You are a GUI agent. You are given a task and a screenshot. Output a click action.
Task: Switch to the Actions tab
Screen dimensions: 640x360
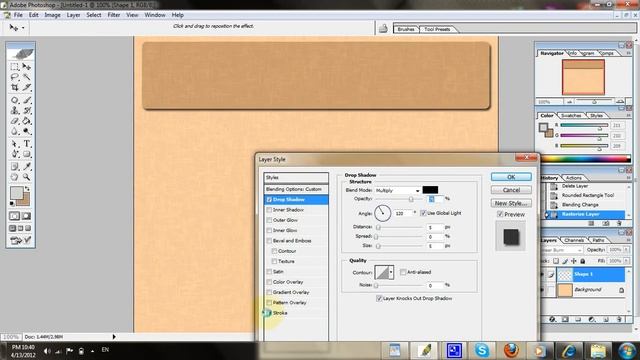[x=573, y=178]
